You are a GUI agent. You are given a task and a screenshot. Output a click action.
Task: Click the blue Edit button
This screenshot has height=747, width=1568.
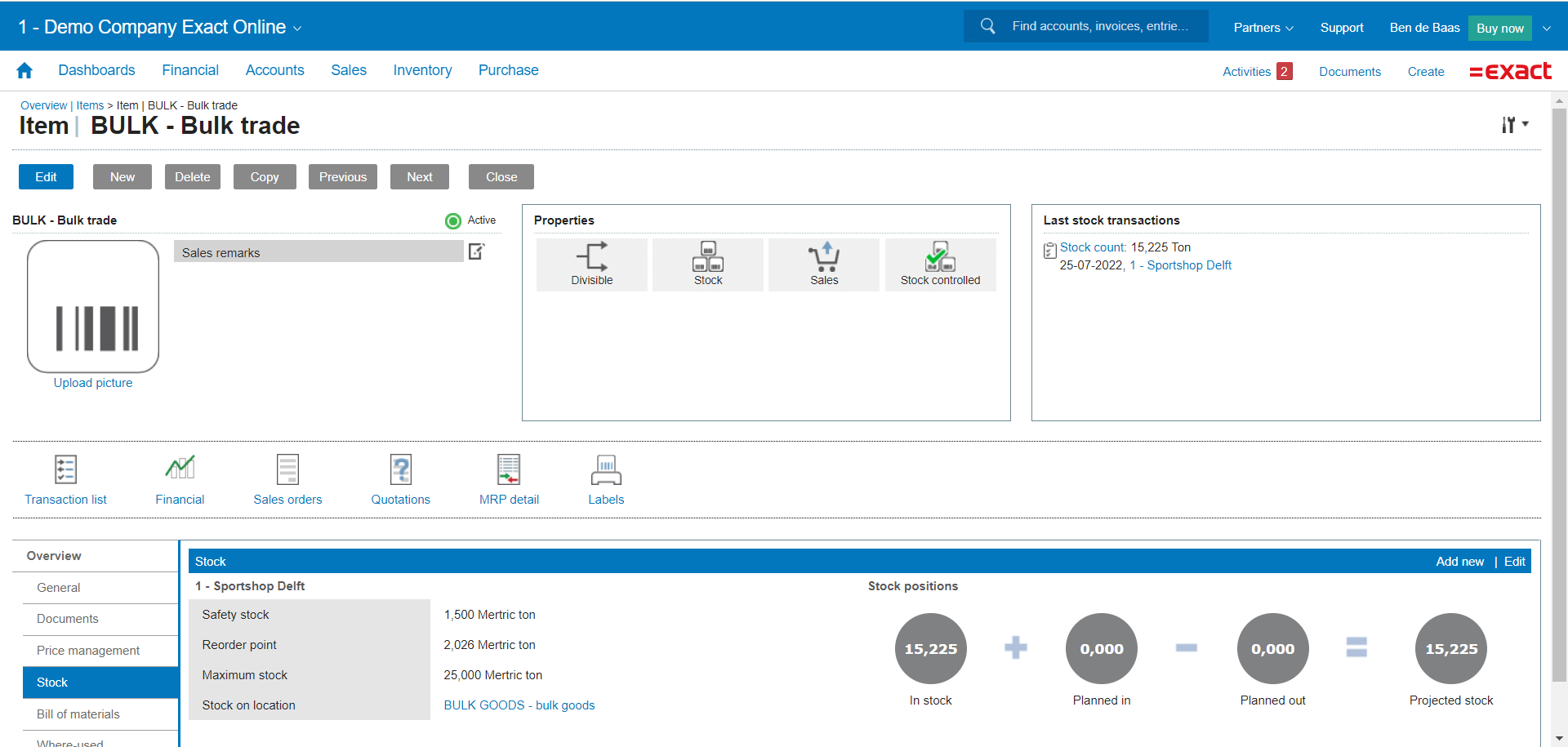click(x=46, y=177)
